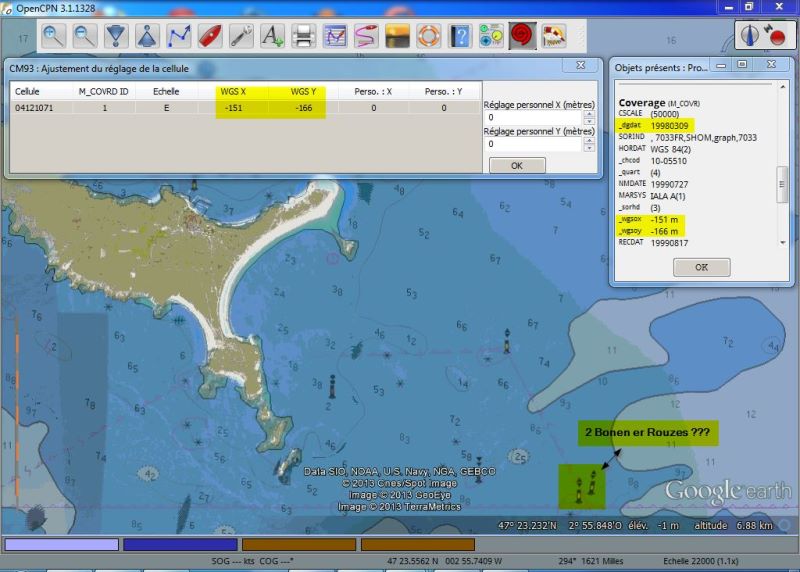
Task: Select the first brown chart bar
Action: click(x=299, y=544)
